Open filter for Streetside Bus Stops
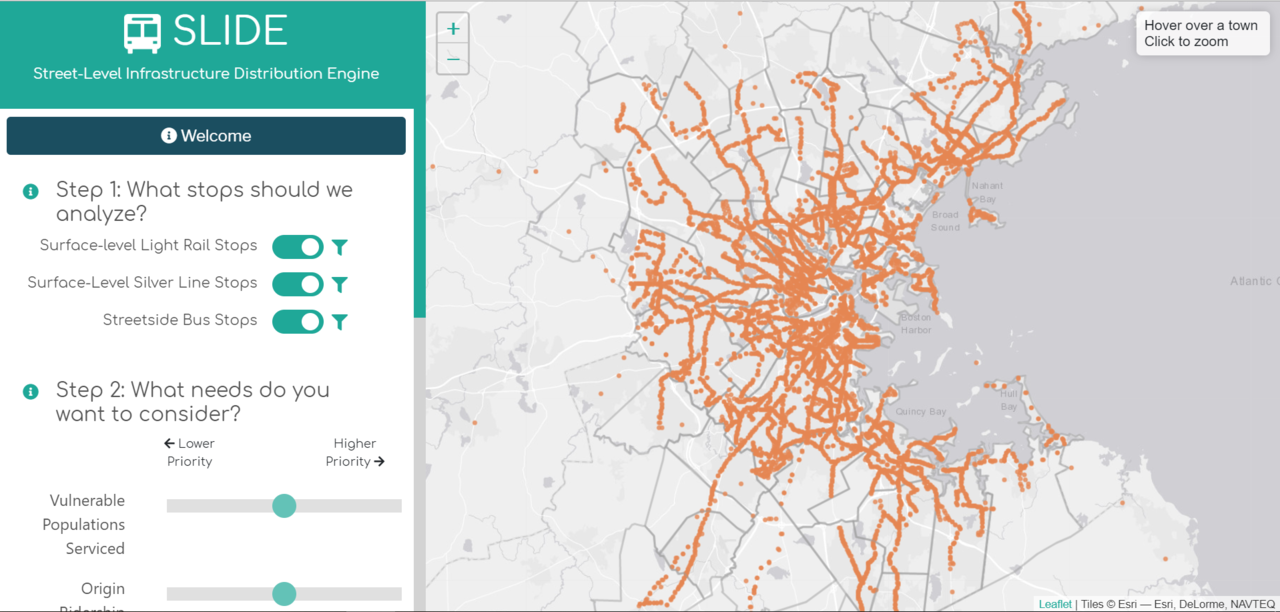 (x=340, y=322)
